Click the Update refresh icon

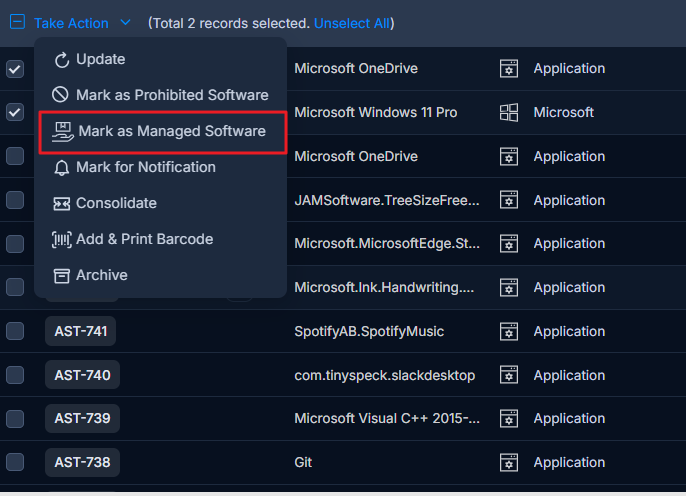pos(62,60)
